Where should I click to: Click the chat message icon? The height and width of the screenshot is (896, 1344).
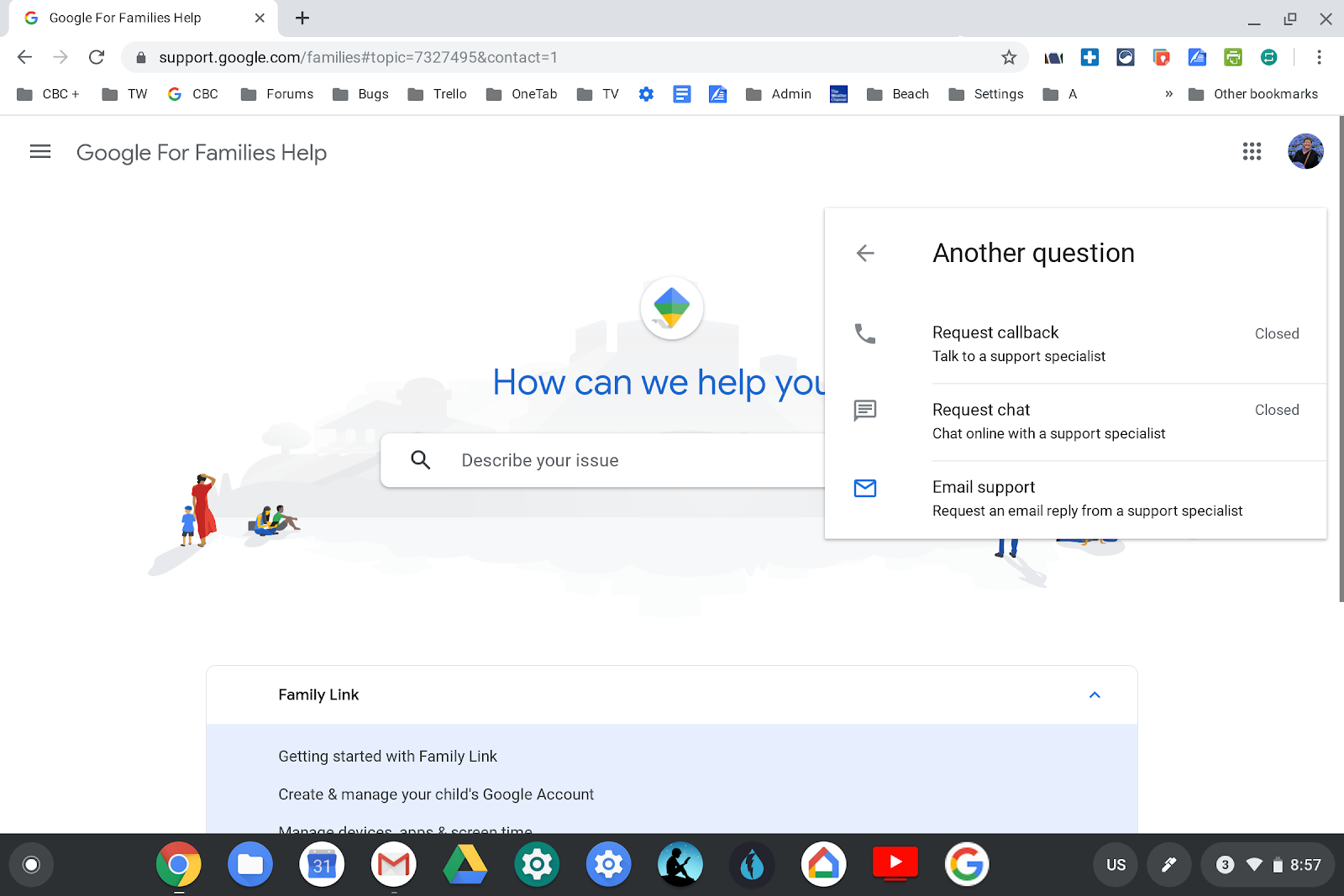point(865,411)
